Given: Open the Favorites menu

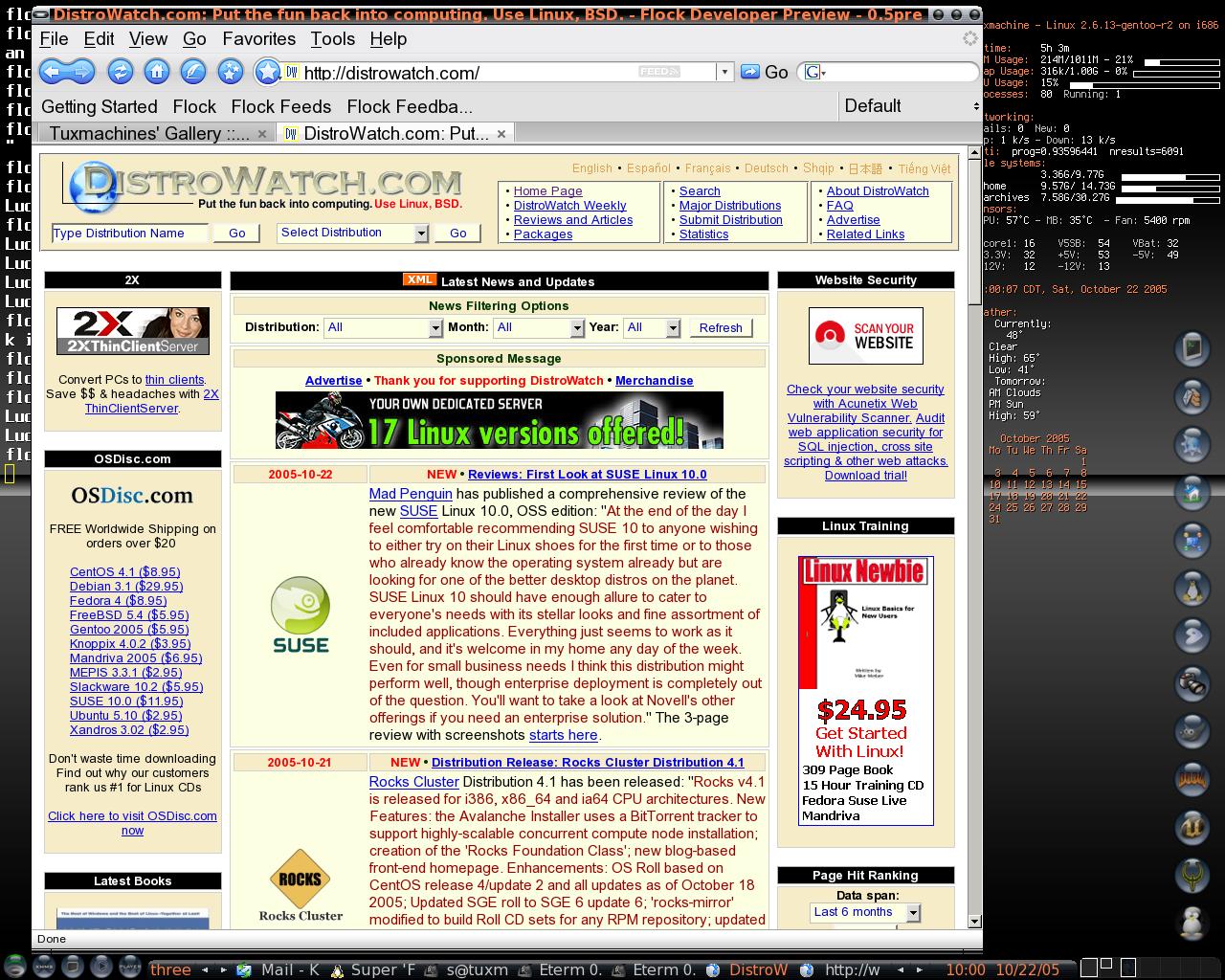Looking at the screenshot, I should coord(258,39).
